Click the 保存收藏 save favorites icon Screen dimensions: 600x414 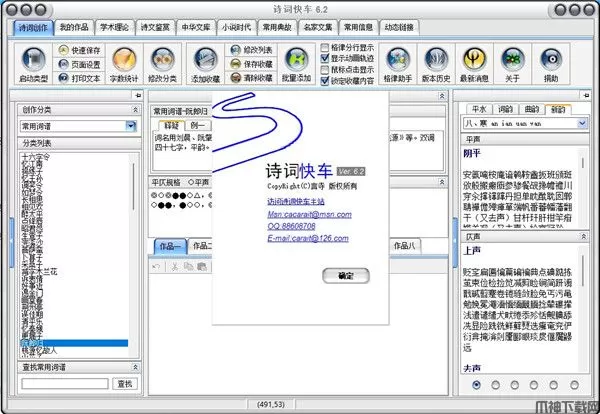click(236, 64)
